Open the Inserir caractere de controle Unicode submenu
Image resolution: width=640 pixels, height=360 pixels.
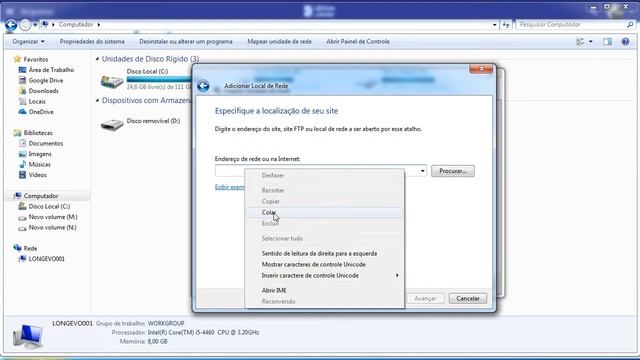[324, 276]
